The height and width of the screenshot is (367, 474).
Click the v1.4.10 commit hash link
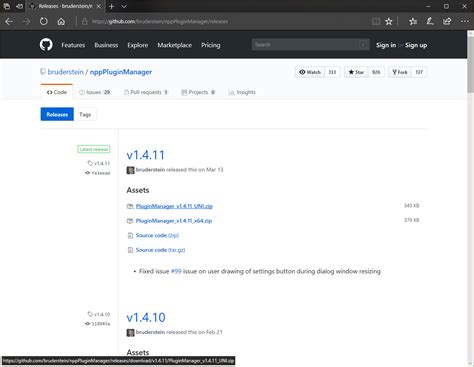(x=98, y=323)
